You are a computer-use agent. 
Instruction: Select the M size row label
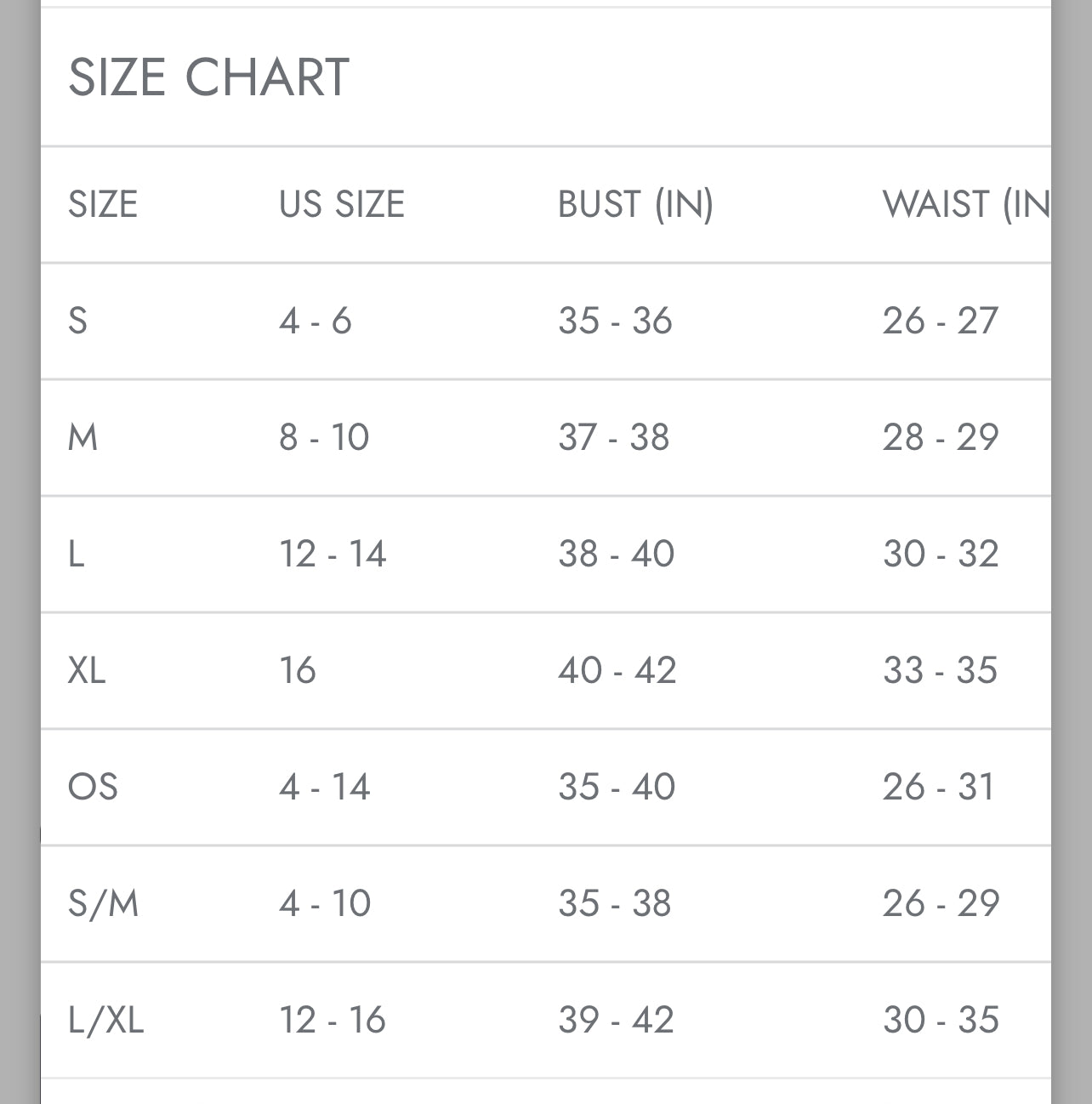pos(82,437)
